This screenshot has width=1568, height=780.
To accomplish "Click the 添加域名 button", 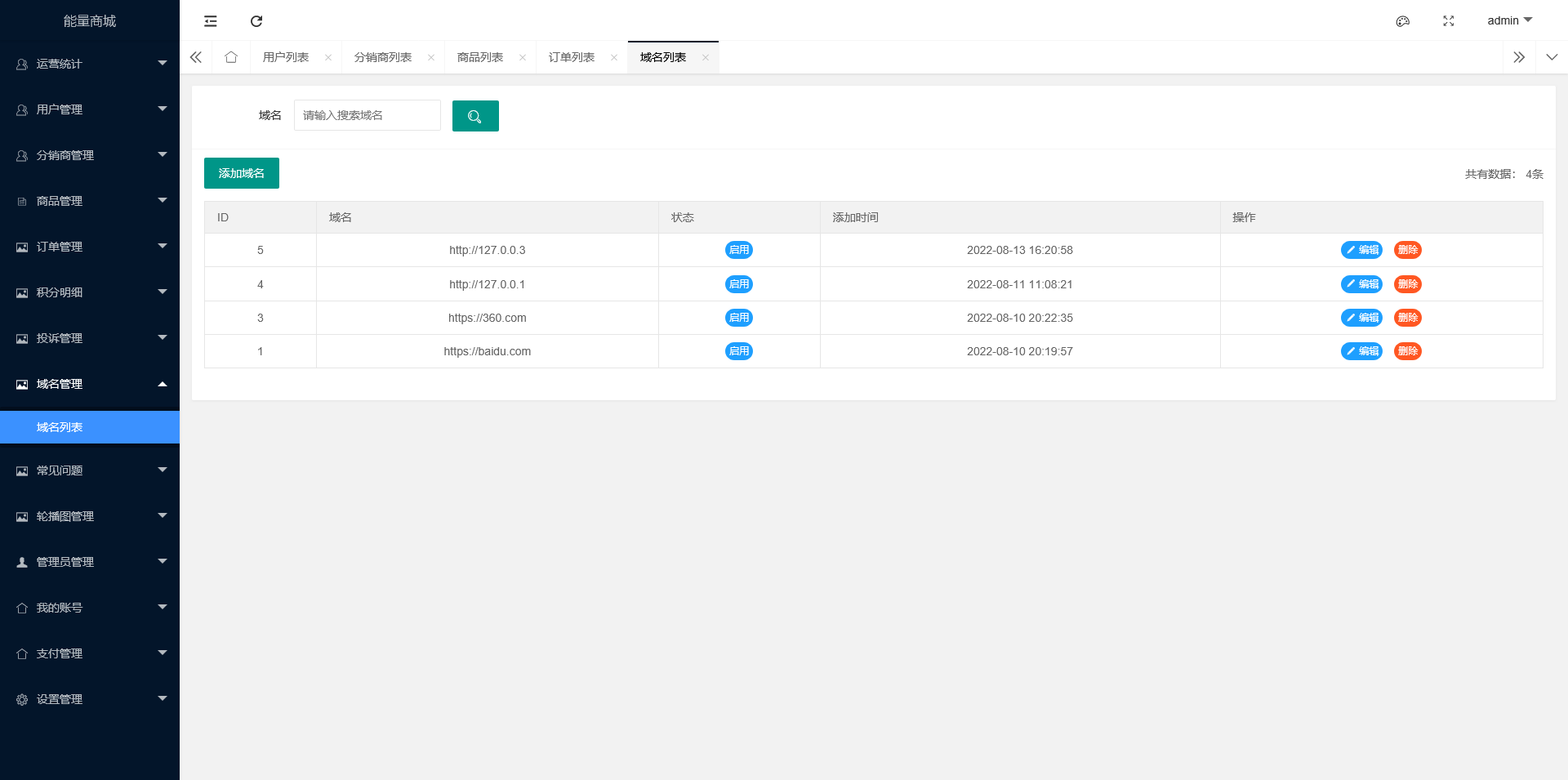I will click(242, 173).
